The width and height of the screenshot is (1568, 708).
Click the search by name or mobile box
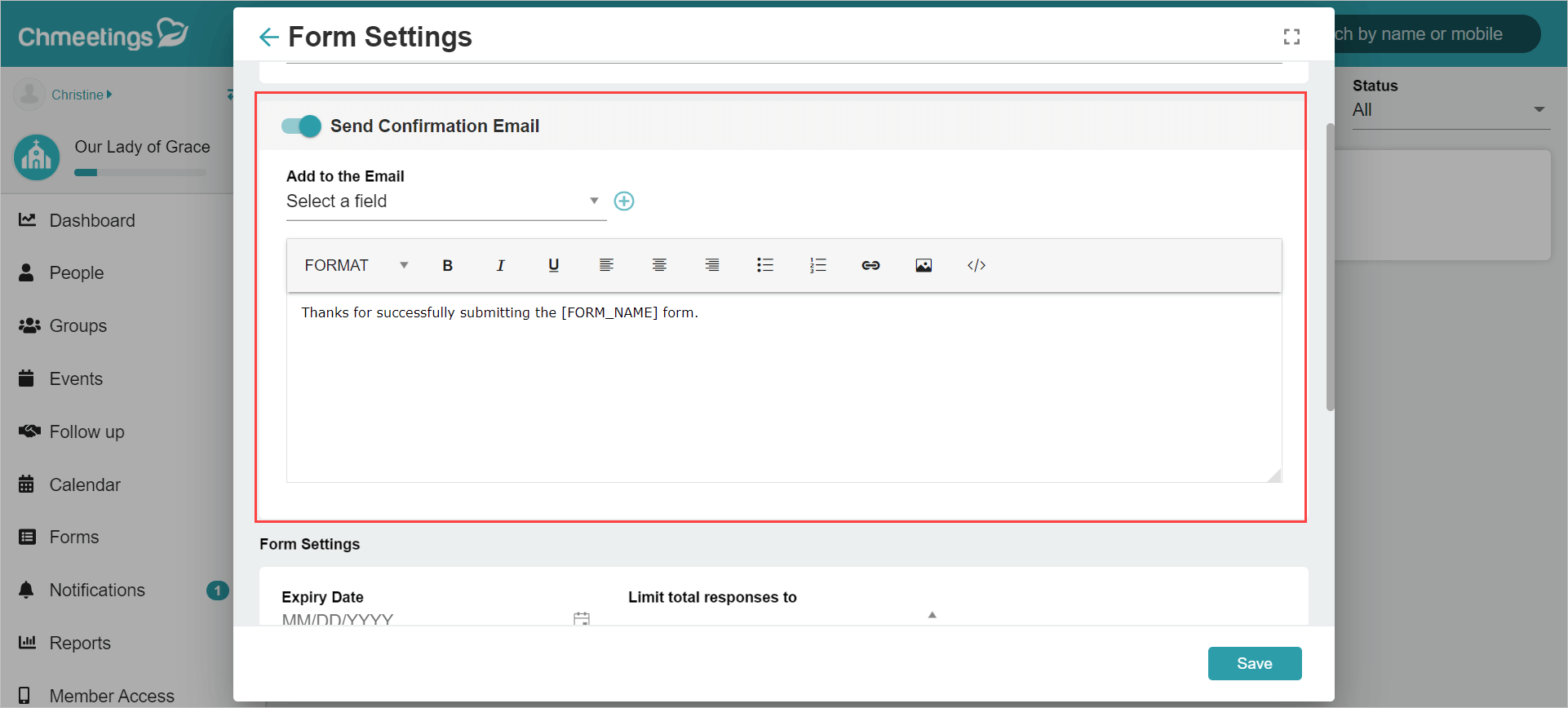coord(1436,34)
